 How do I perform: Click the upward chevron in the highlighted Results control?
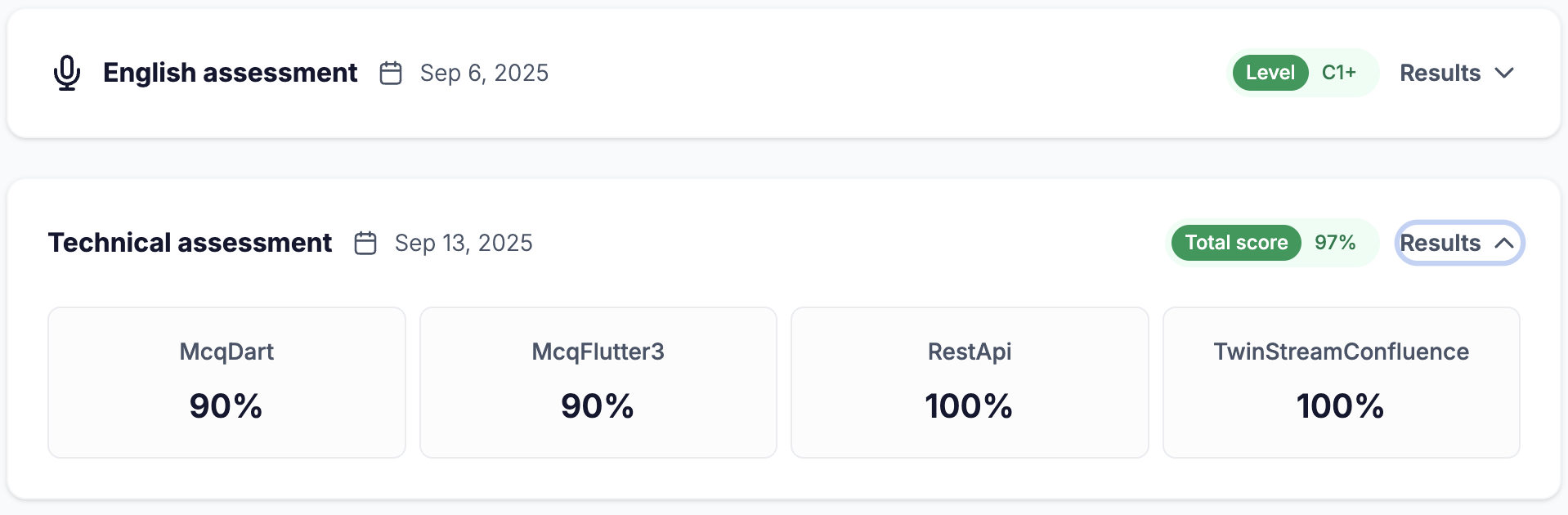(x=1505, y=243)
